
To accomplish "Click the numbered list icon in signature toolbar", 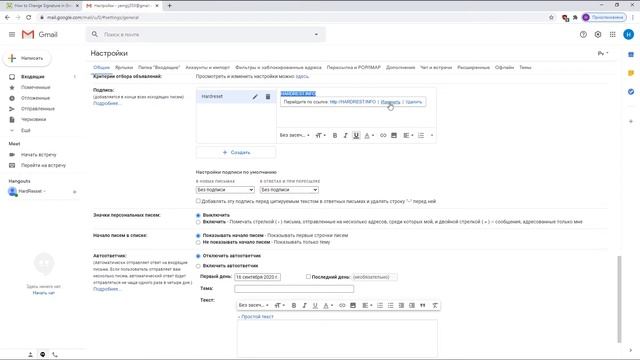I will pos(421,136).
